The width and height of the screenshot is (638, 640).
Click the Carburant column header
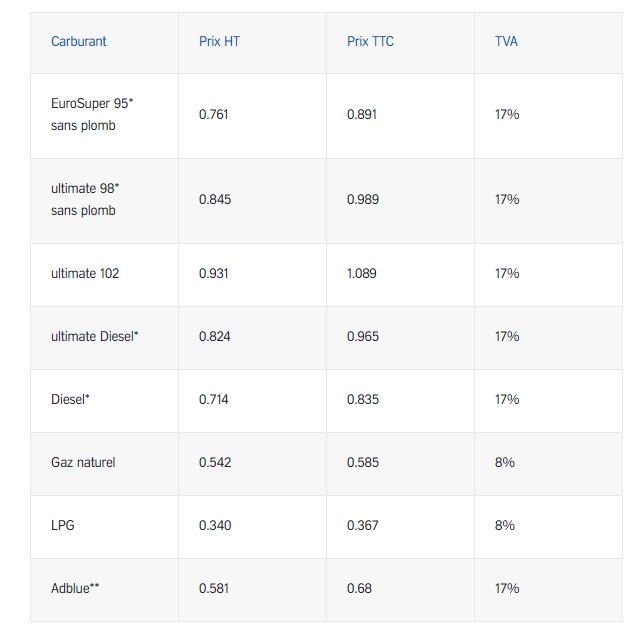(78, 41)
